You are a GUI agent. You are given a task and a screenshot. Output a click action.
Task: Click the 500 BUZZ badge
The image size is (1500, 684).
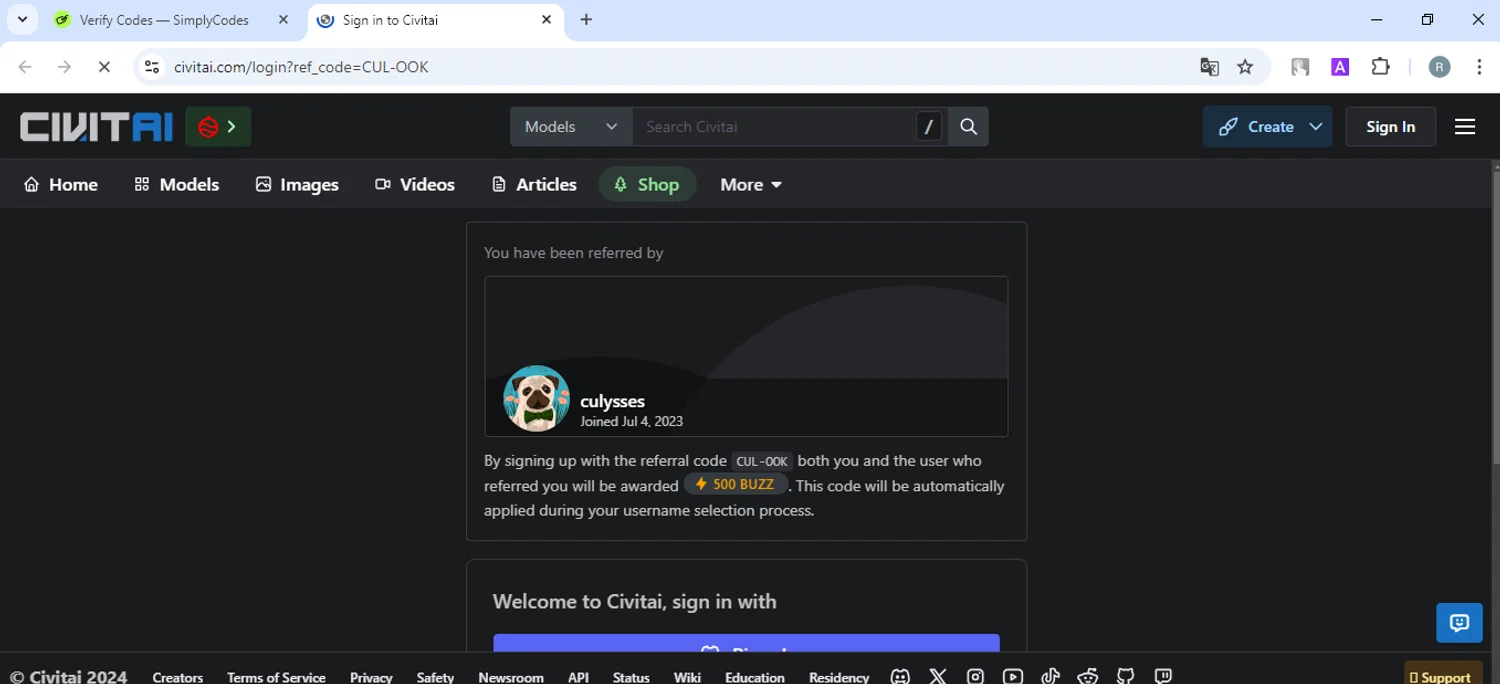pyautogui.click(x=736, y=485)
